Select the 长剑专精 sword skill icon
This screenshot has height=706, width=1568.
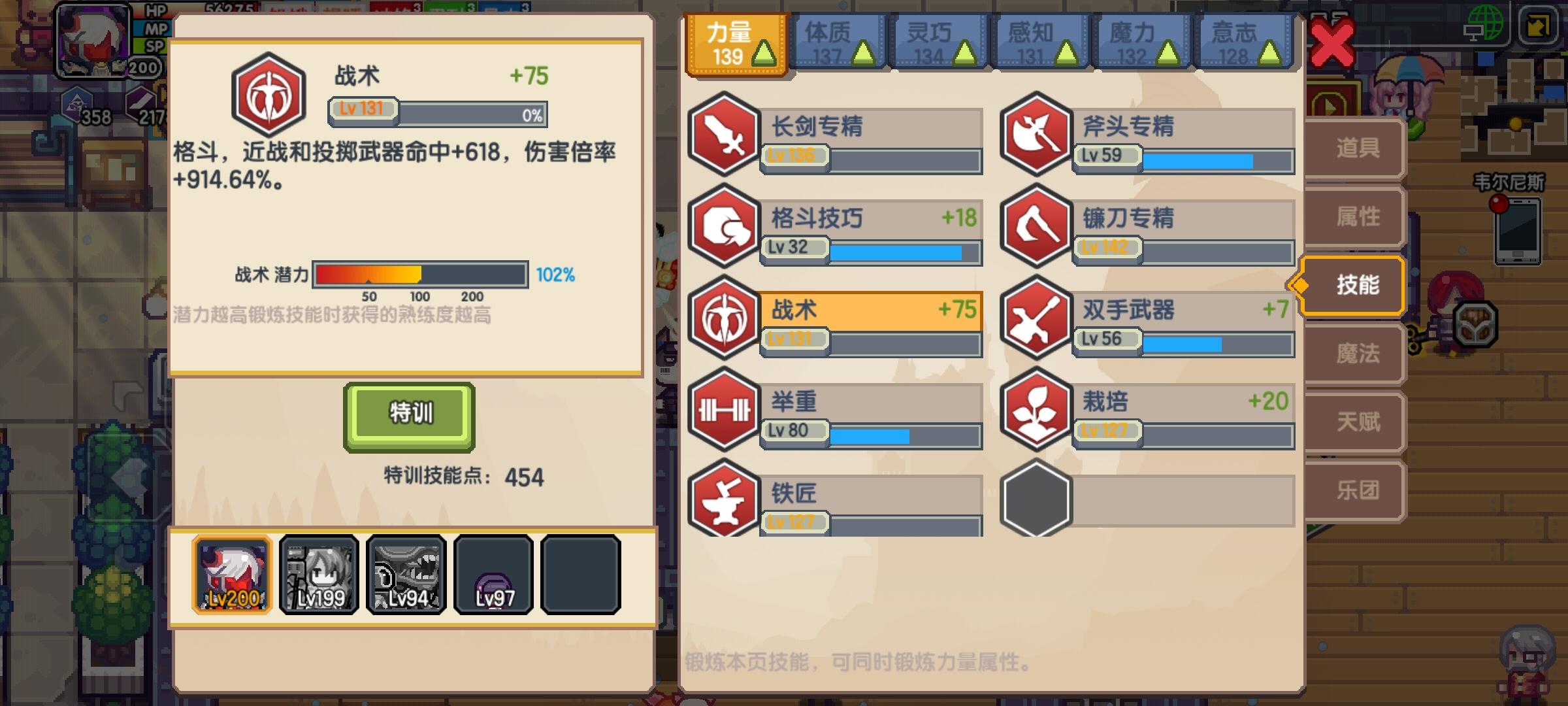(724, 134)
